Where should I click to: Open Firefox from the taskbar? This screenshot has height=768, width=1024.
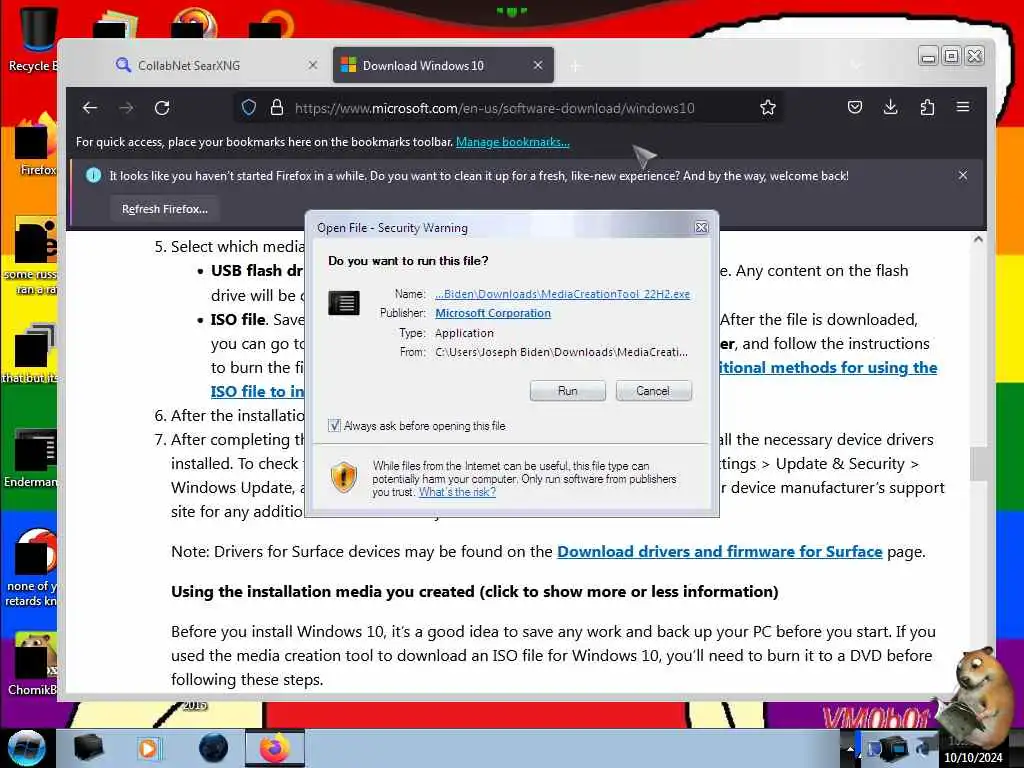coord(275,748)
